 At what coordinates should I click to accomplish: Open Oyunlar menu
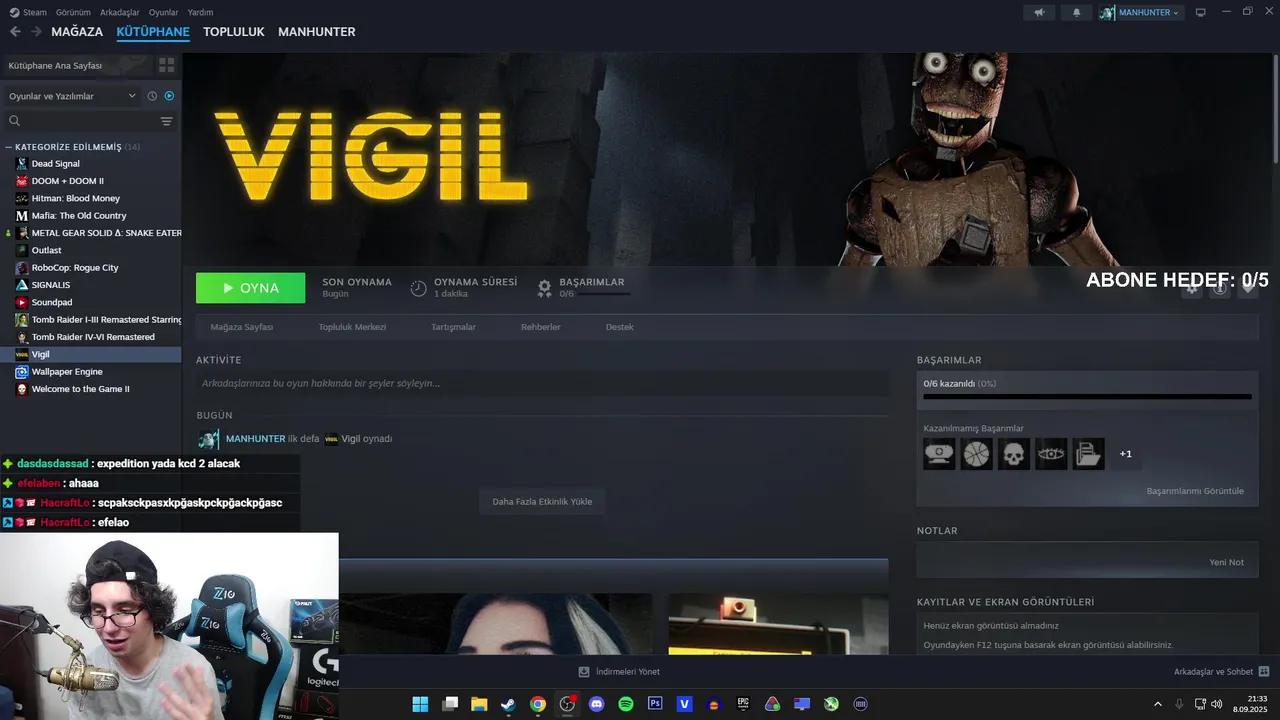(163, 12)
